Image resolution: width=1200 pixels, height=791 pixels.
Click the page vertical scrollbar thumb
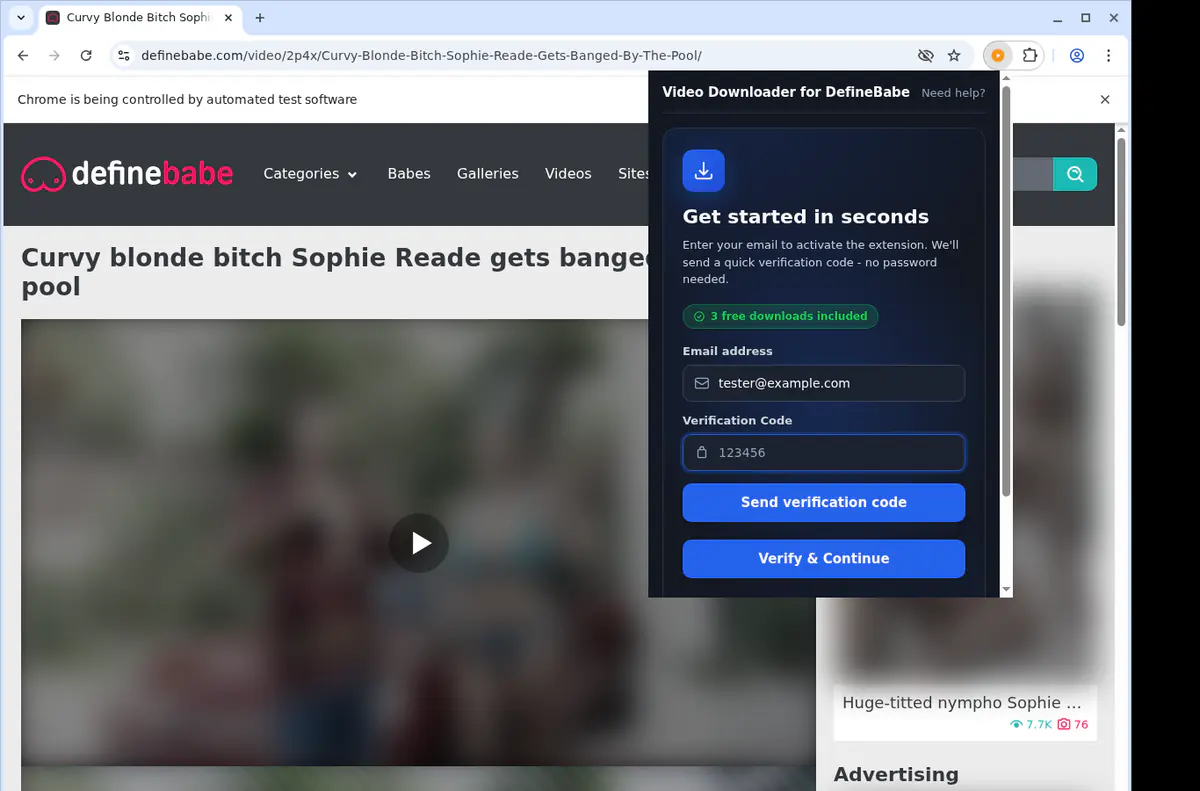pyautogui.click(x=1121, y=231)
